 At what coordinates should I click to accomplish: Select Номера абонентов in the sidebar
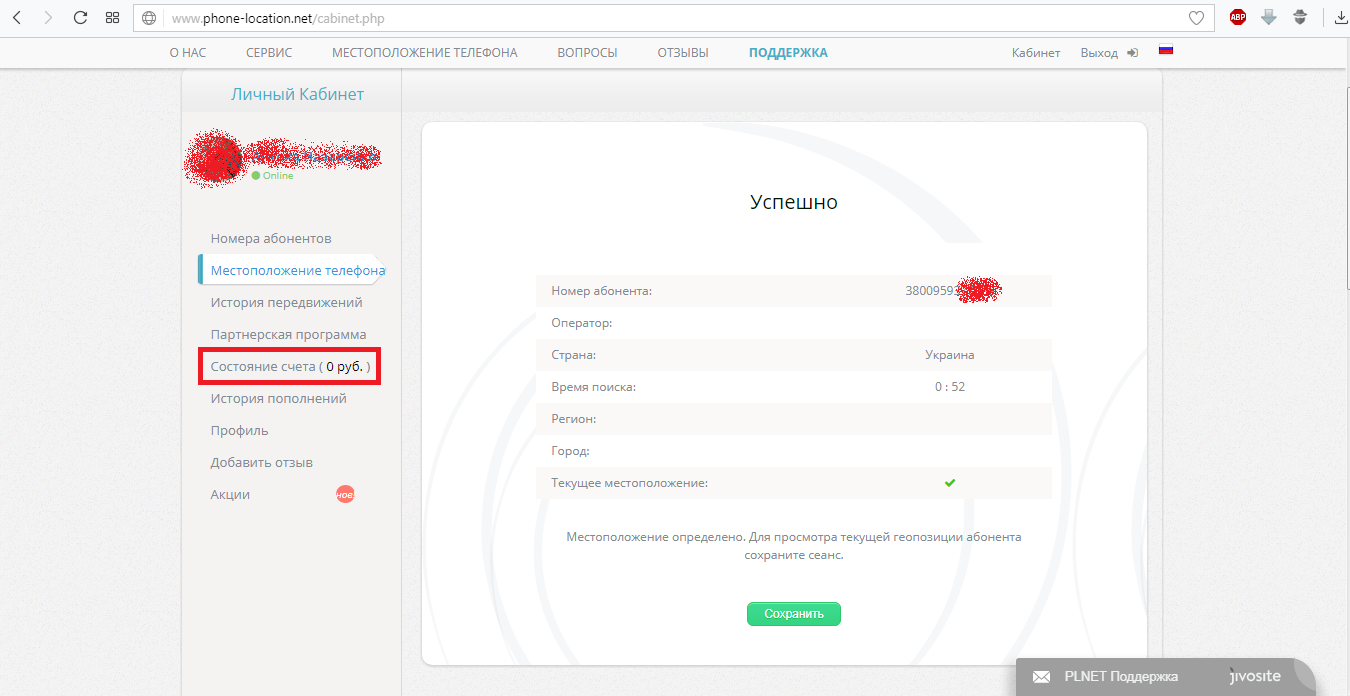[x=271, y=238]
